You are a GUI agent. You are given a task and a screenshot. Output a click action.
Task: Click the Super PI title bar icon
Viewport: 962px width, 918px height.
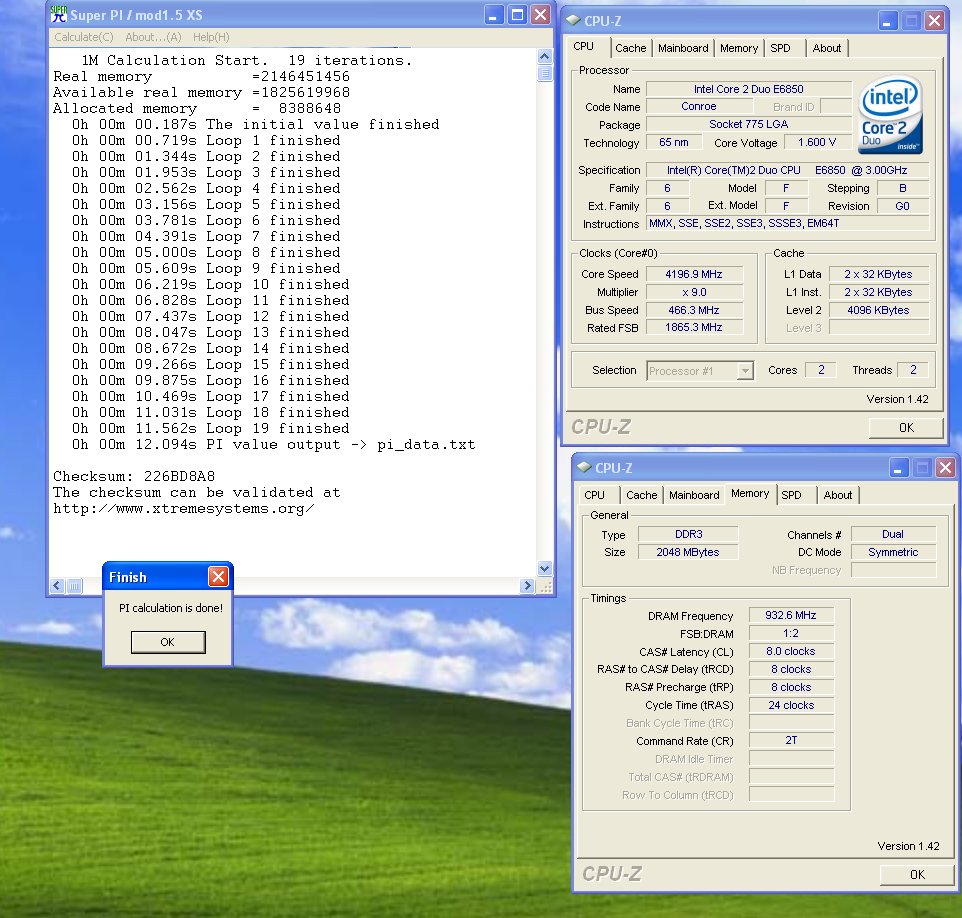[59, 15]
